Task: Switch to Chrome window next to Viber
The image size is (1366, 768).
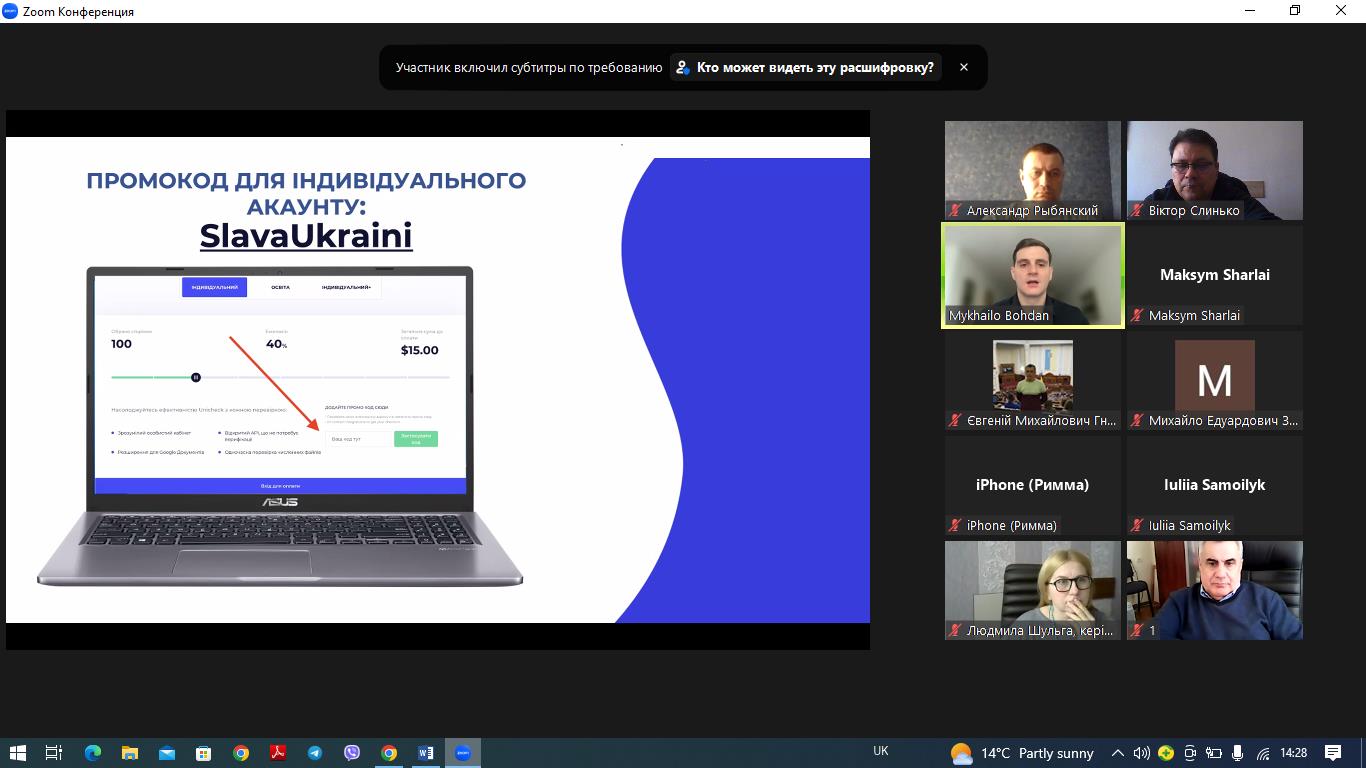Action: tap(389, 753)
